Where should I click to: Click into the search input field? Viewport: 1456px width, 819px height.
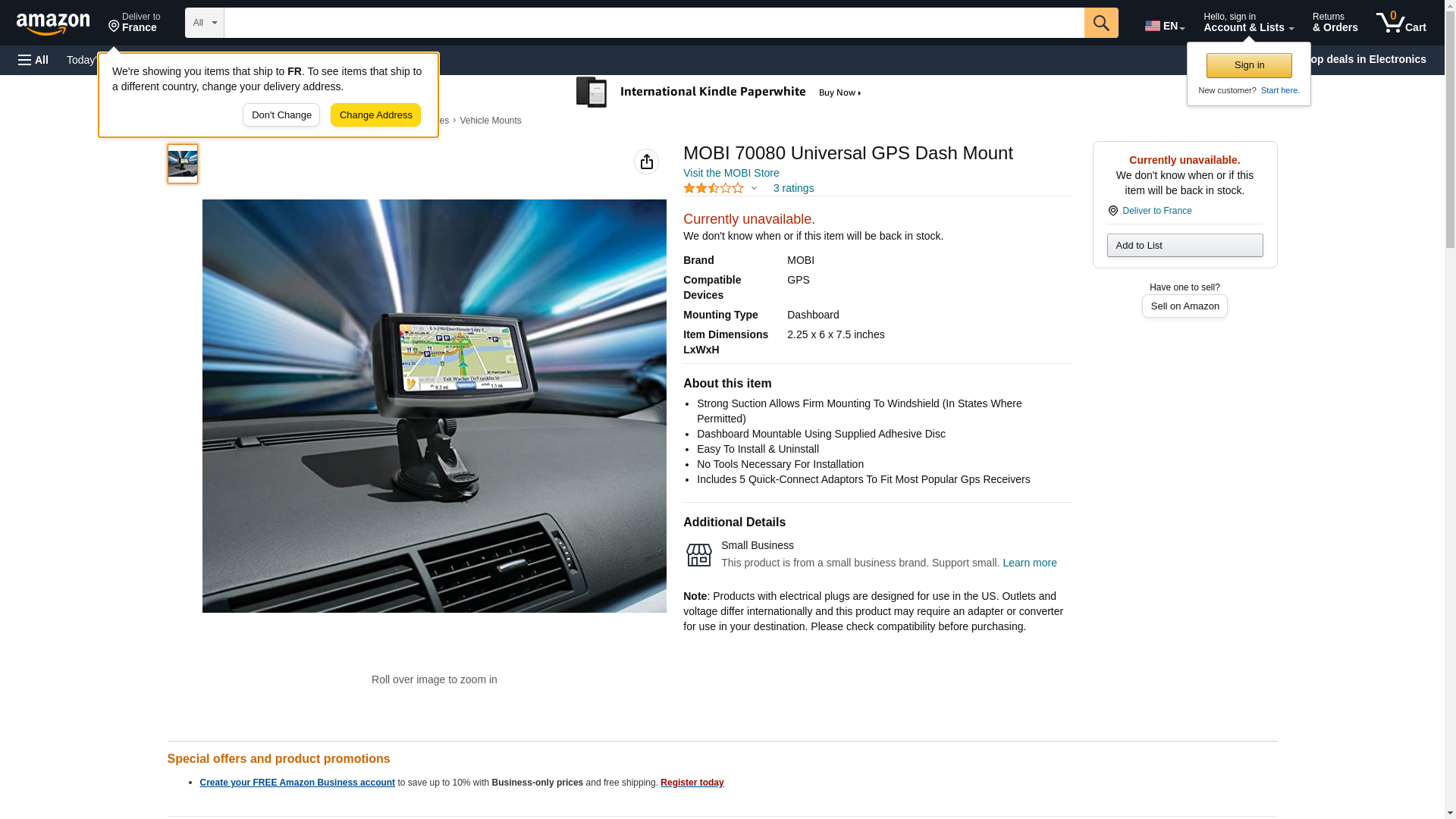(653, 23)
